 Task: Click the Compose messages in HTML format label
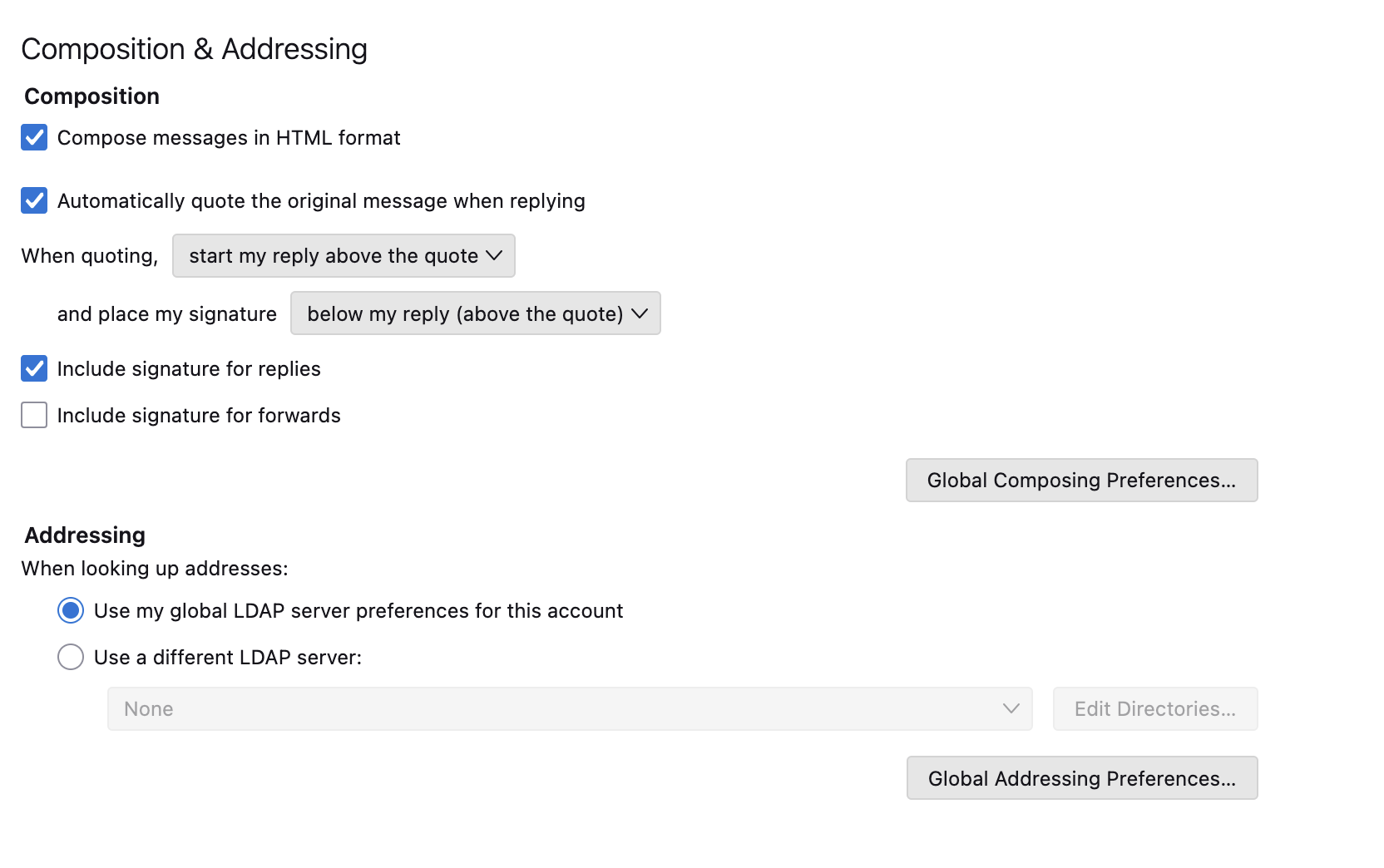click(x=229, y=137)
